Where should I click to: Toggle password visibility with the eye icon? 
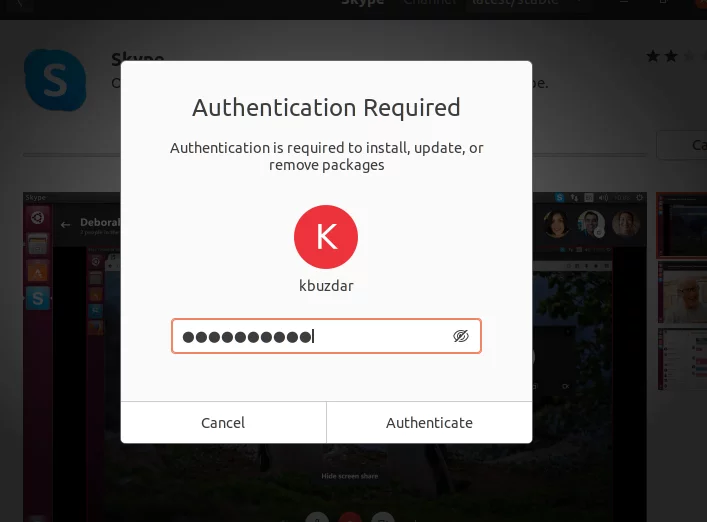pos(460,336)
